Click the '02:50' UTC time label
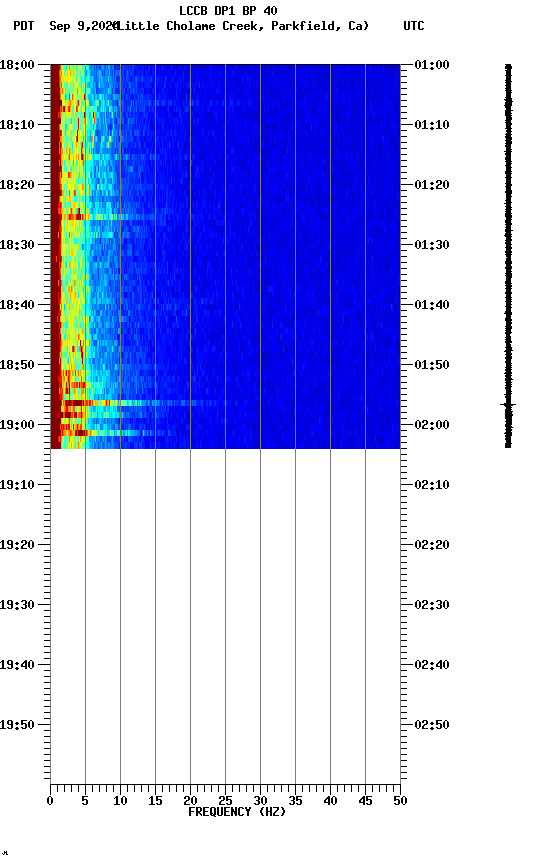The image size is (552, 864). (x=432, y=725)
